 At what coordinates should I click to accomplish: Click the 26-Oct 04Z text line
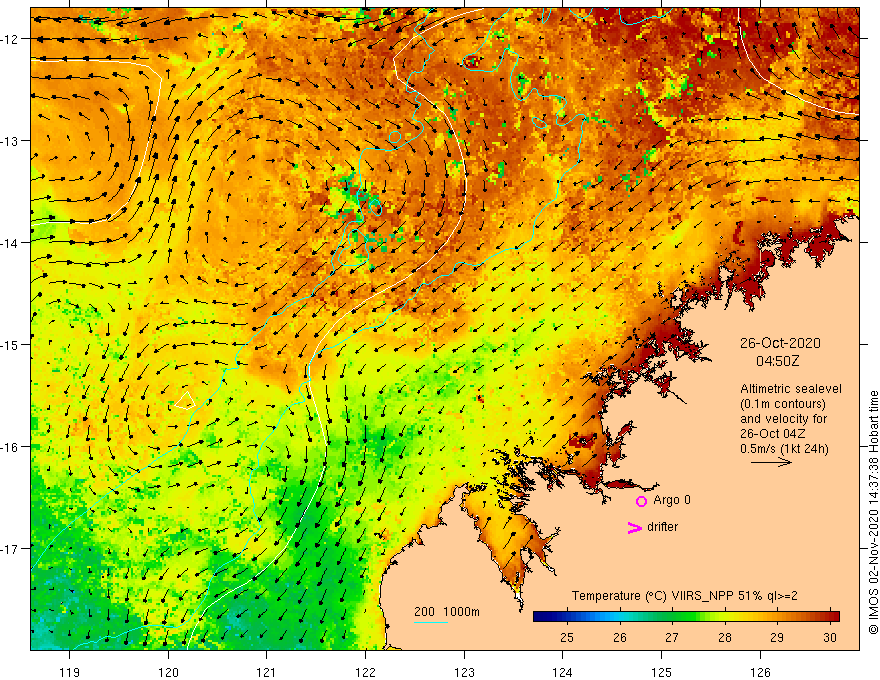pos(773,434)
